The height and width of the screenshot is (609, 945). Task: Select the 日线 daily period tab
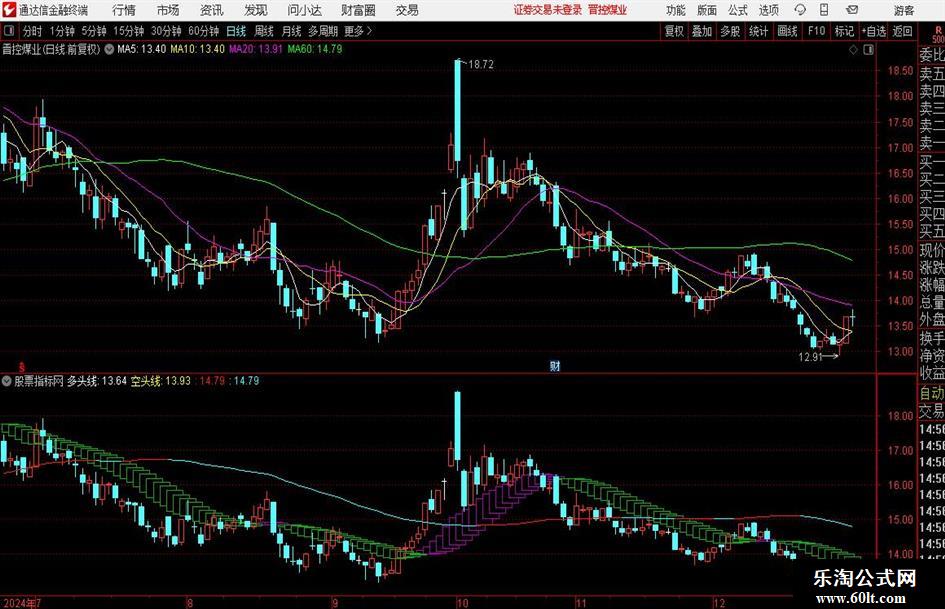(x=236, y=31)
